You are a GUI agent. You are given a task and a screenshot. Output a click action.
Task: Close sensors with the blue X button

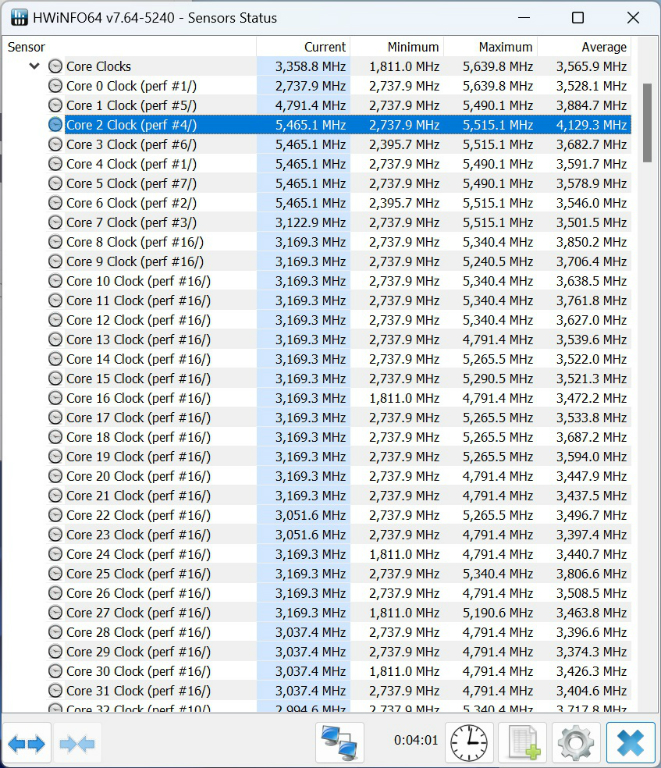tap(631, 743)
